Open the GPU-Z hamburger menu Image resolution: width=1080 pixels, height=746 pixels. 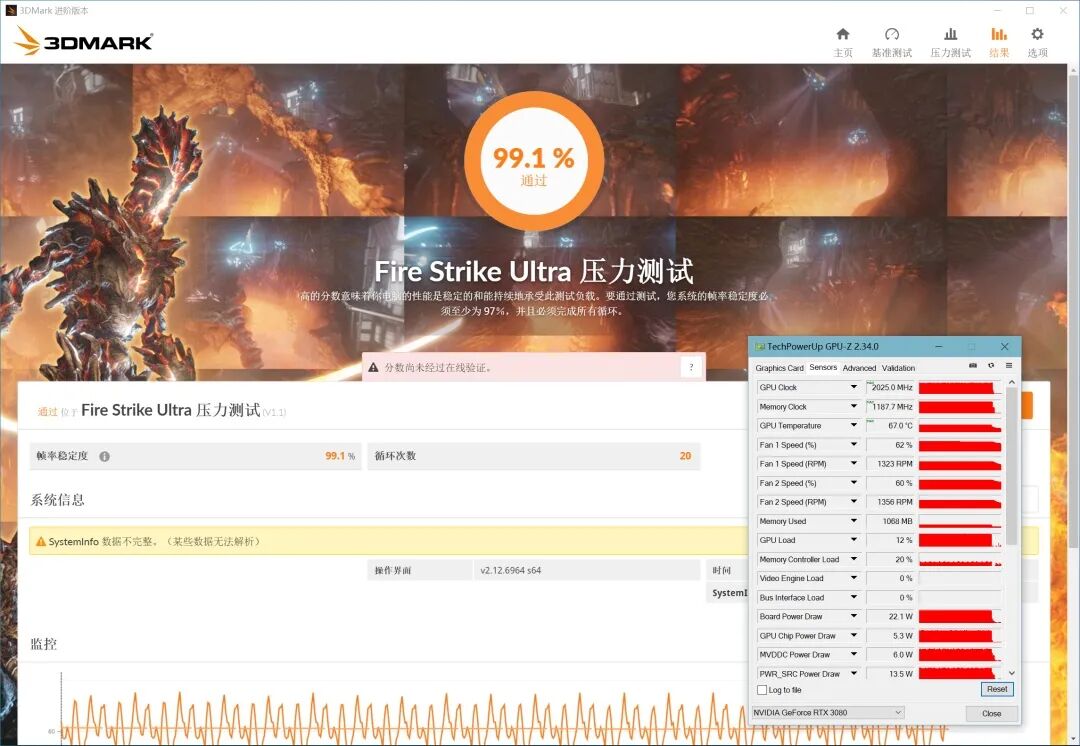[1009, 366]
